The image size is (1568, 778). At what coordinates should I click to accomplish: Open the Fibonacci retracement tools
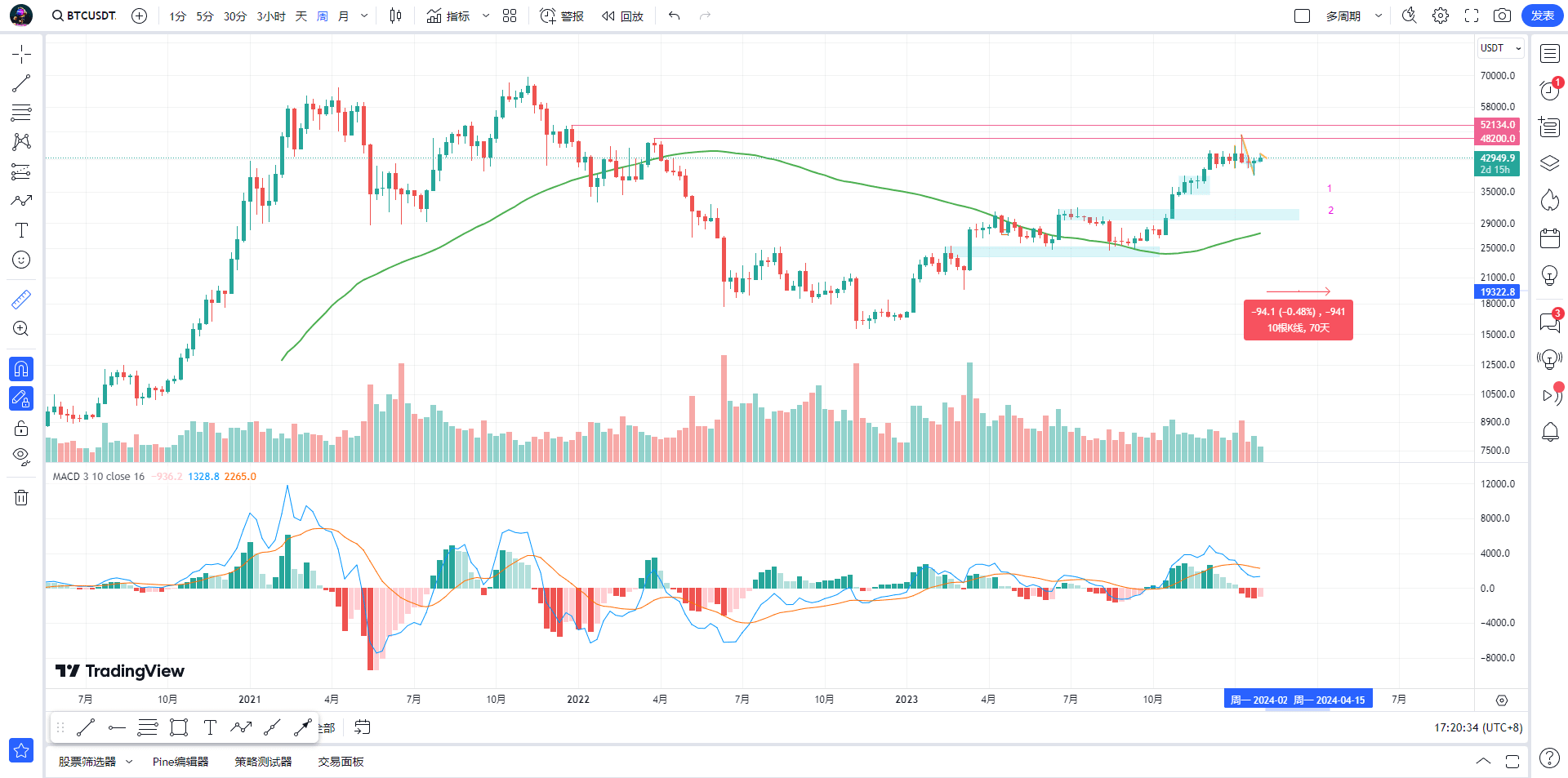(x=21, y=113)
